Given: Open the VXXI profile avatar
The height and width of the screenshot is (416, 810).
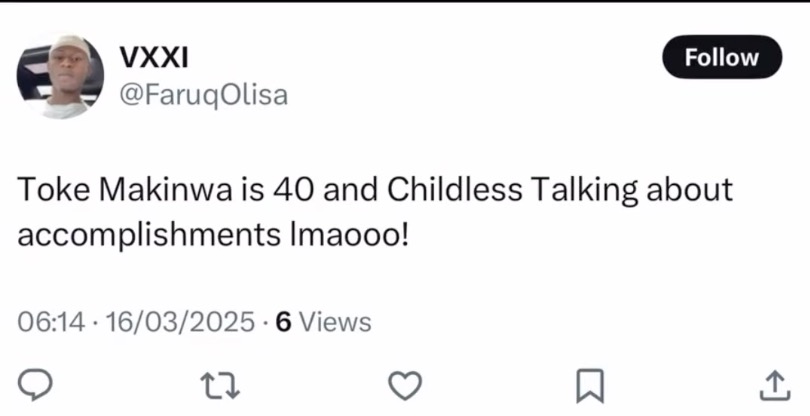Looking at the screenshot, I should click(x=61, y=77).
